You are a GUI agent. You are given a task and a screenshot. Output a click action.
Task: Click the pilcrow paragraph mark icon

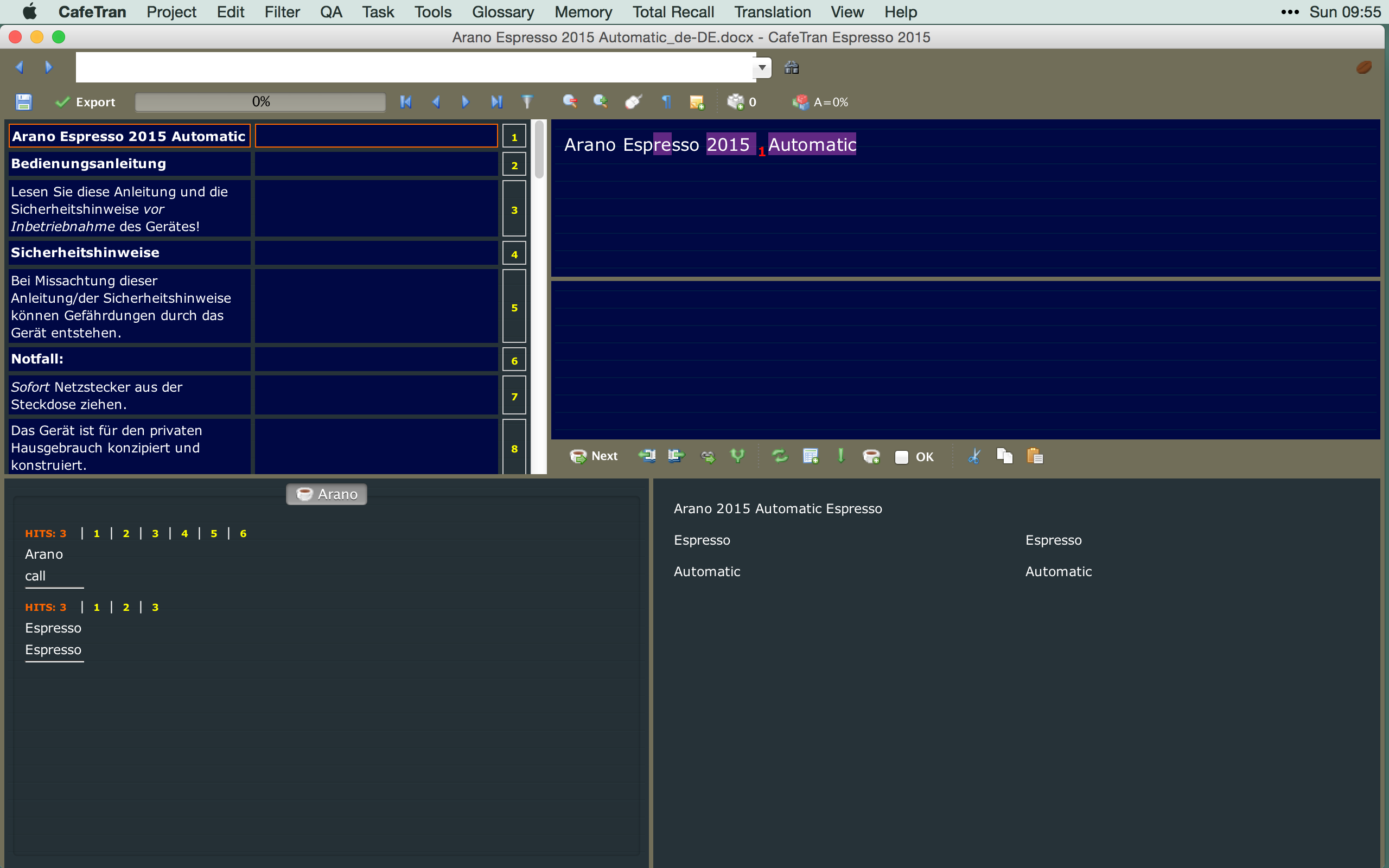click(666, 102)
